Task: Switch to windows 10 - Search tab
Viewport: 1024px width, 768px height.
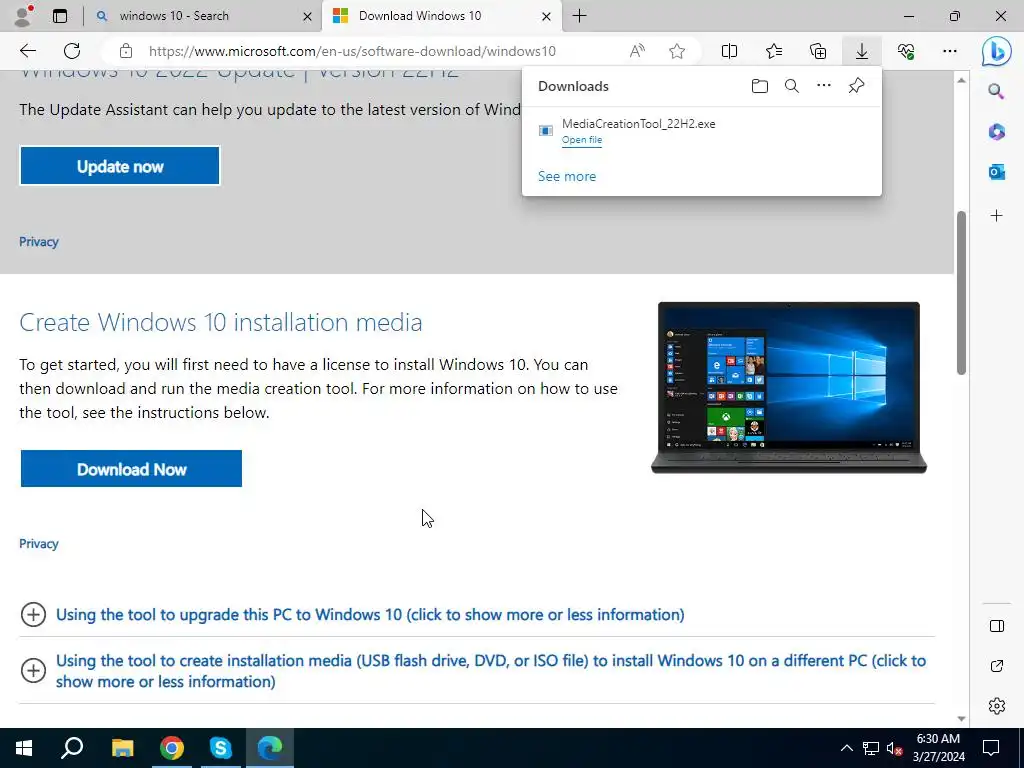Action: [x=204, y=16]
